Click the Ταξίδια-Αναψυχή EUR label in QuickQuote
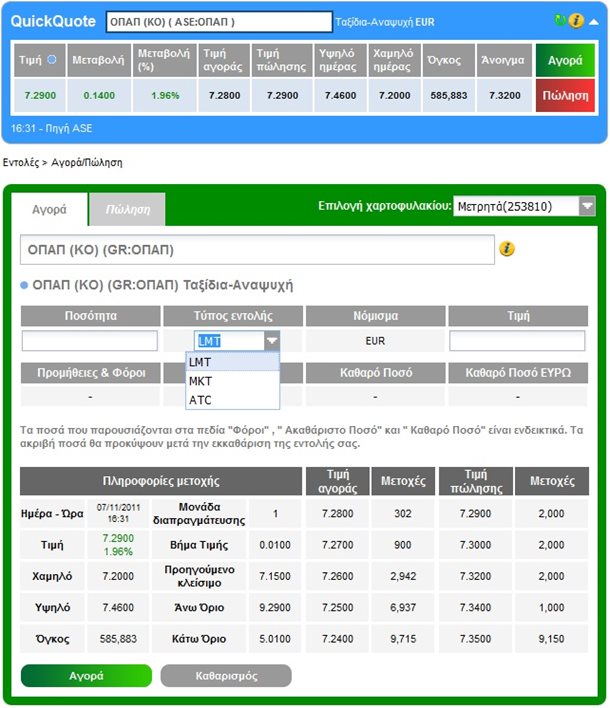 [x=385, y=22]
